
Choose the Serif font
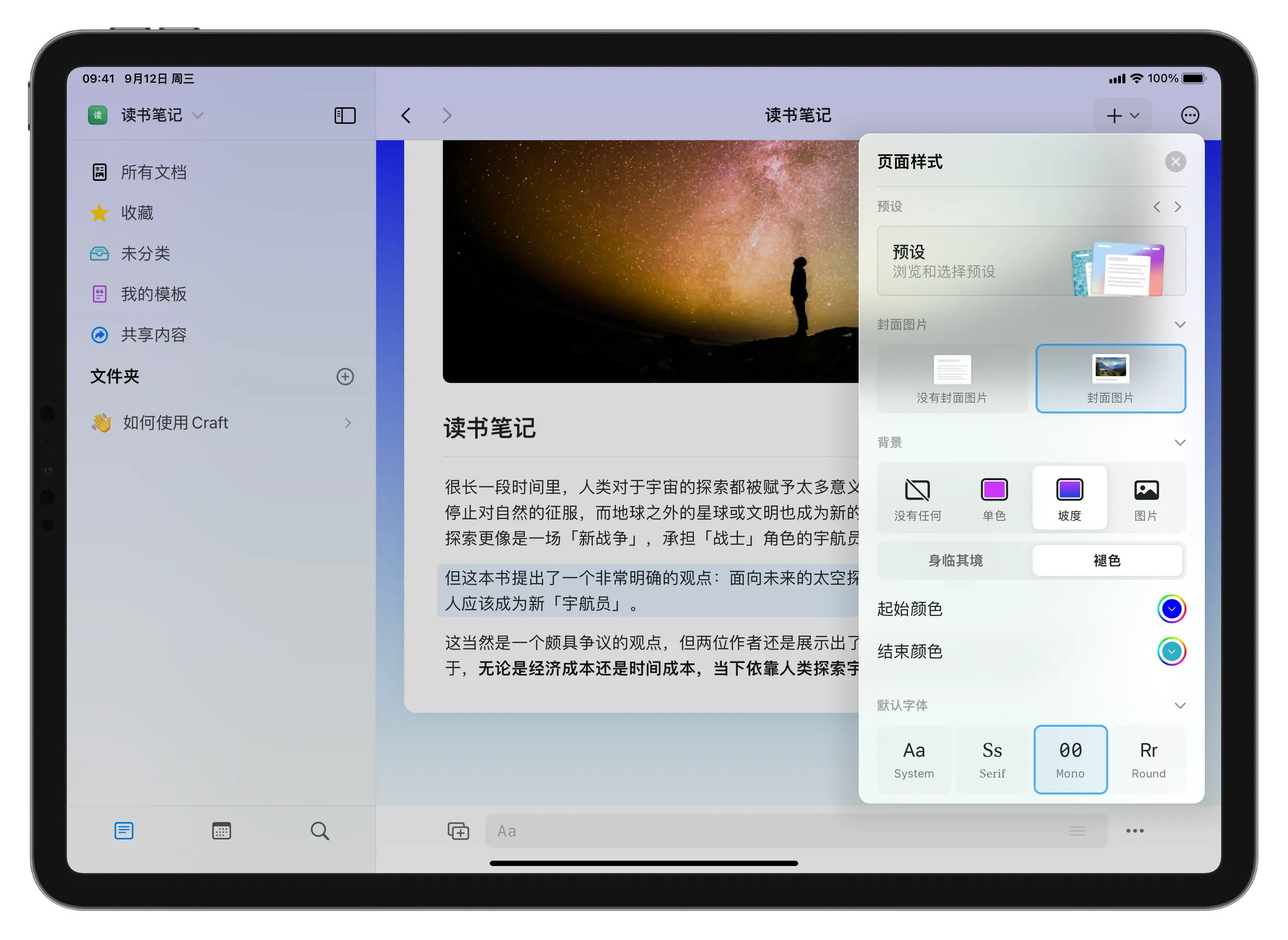pos(992,760)
